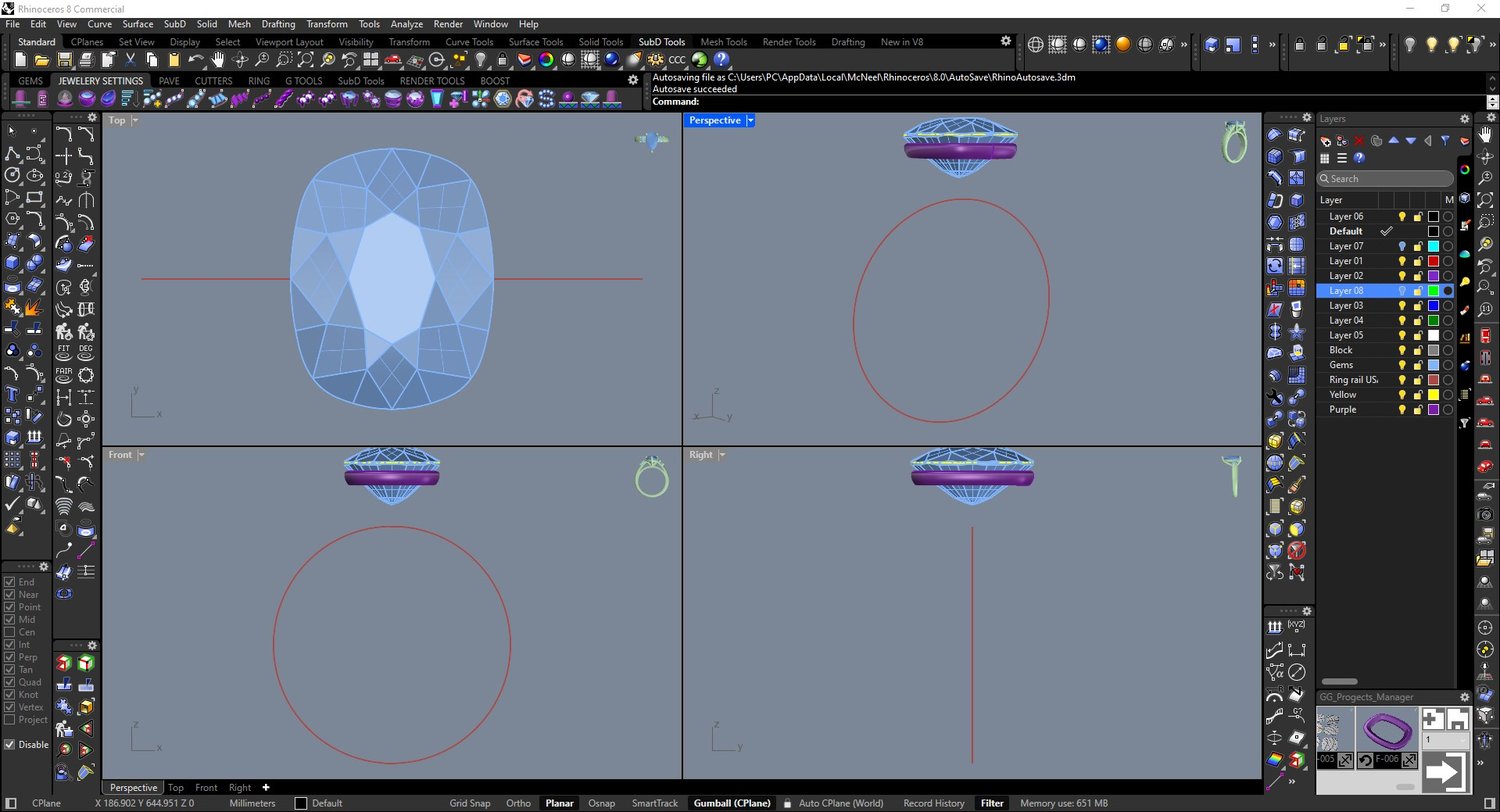
Task: Click the wireframe globe display icon in top toolbar
Action: tap(1035, 44)
